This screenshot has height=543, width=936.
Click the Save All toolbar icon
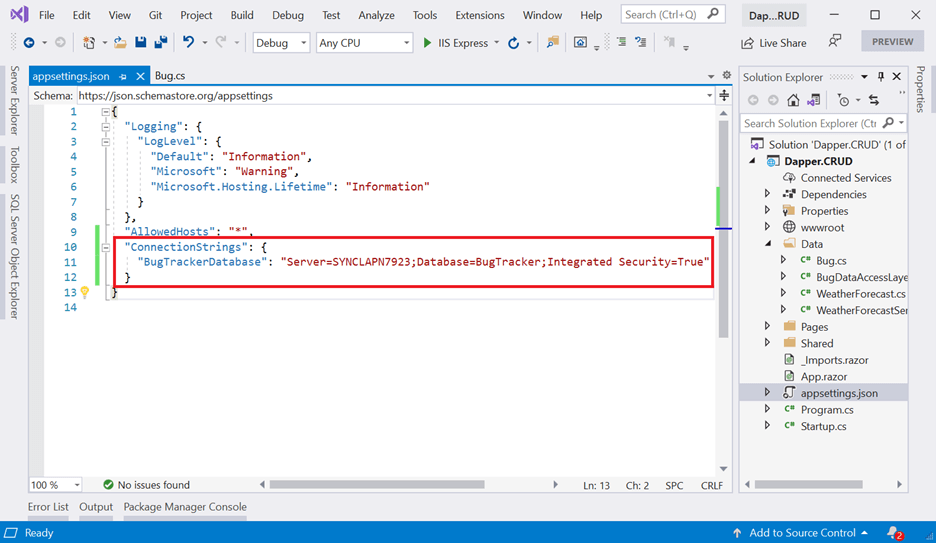tap(160, 43)
